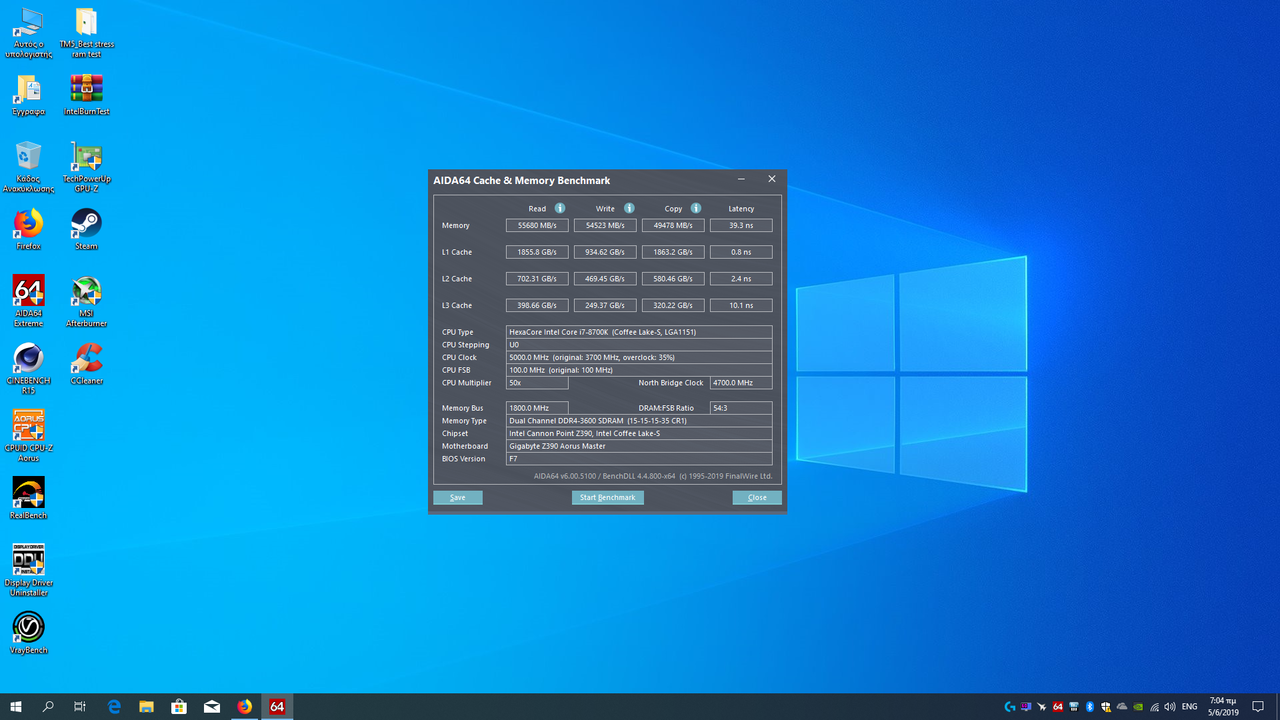Open the Documents (Έγγραφα) desktop icon
The width and height of the screenshot is (1280, 720).
(x=28, y=95)
